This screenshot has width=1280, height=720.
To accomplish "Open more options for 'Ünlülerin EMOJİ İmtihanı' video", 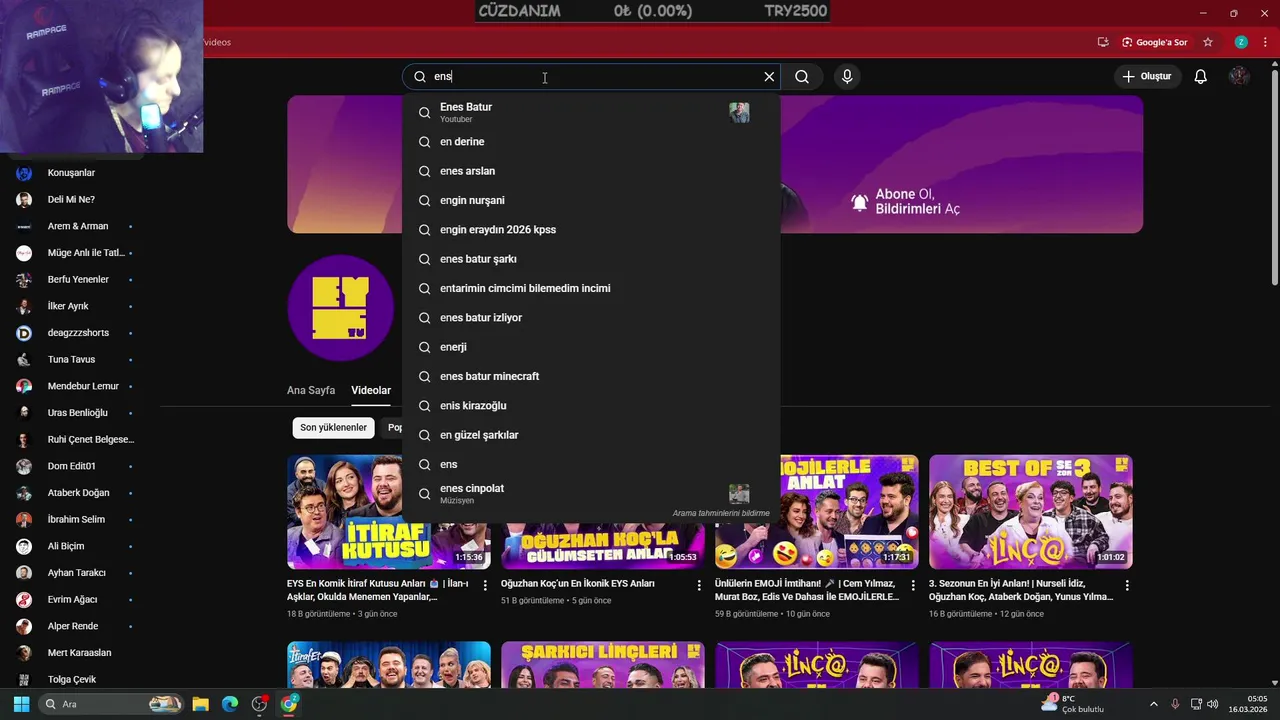I will coord(913,586).
